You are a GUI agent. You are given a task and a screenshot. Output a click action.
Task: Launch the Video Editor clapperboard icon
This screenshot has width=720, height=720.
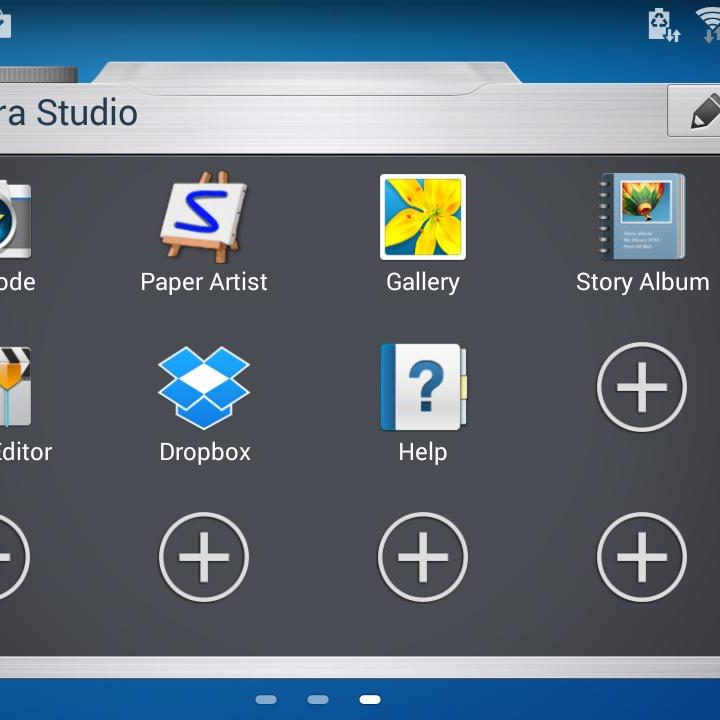[15, 387]
